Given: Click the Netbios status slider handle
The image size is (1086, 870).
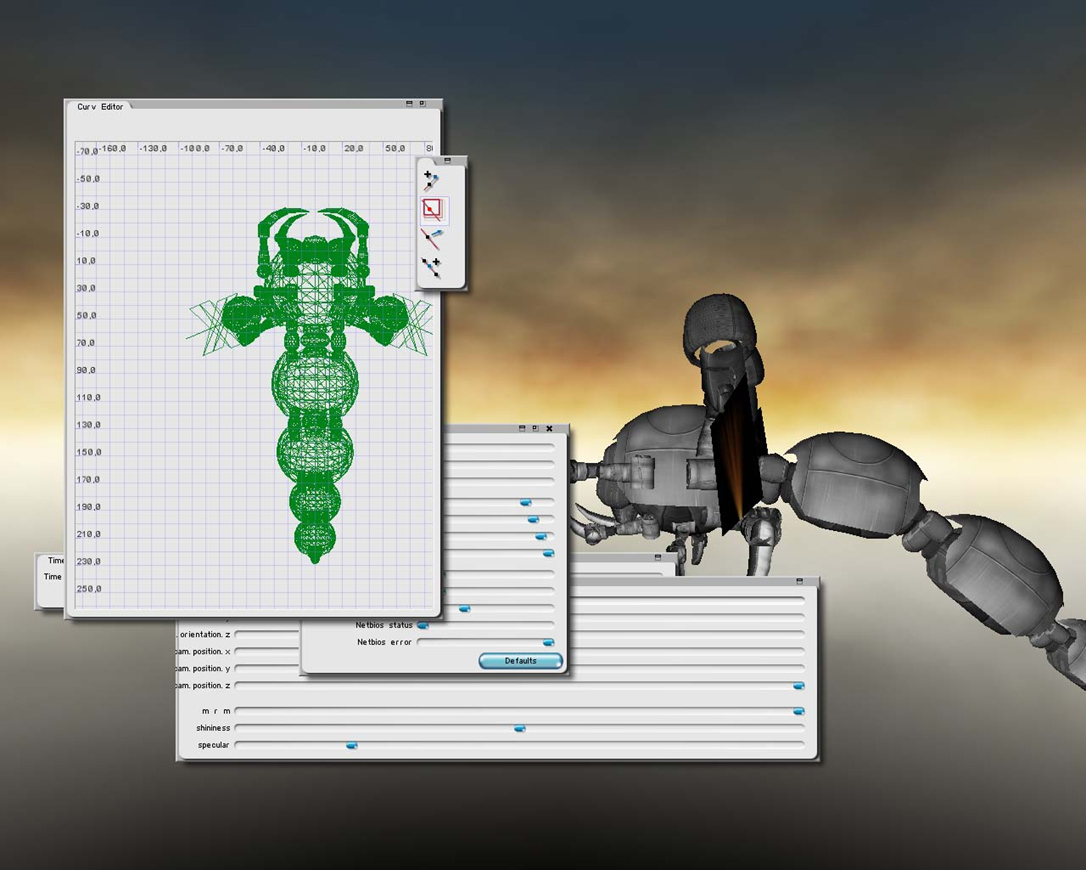Looking at the screenshot, I should point(423,626).
